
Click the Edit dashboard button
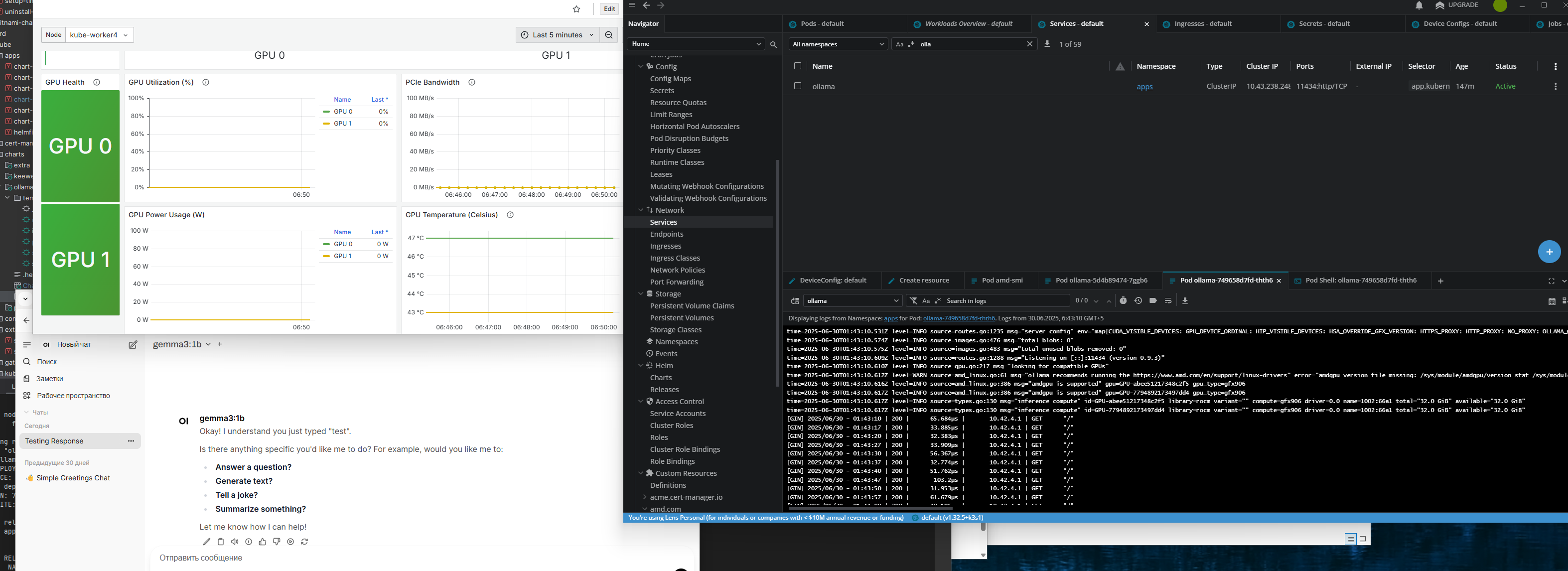(x=609, y=9)
